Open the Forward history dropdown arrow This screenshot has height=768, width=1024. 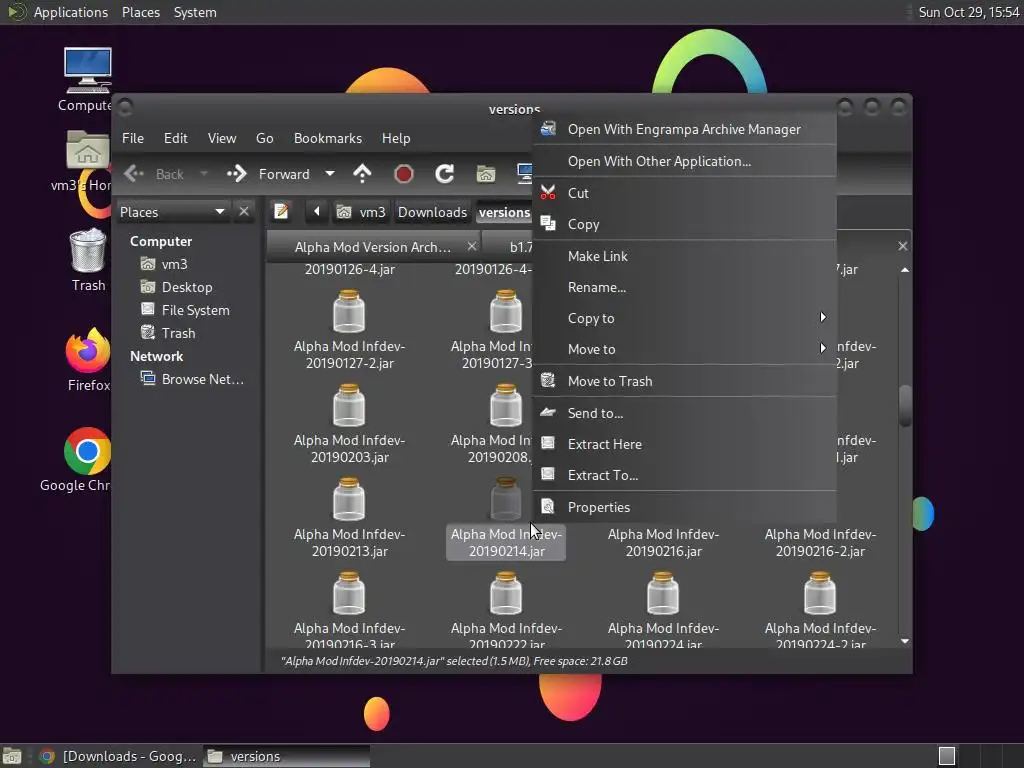click(330, 174)
